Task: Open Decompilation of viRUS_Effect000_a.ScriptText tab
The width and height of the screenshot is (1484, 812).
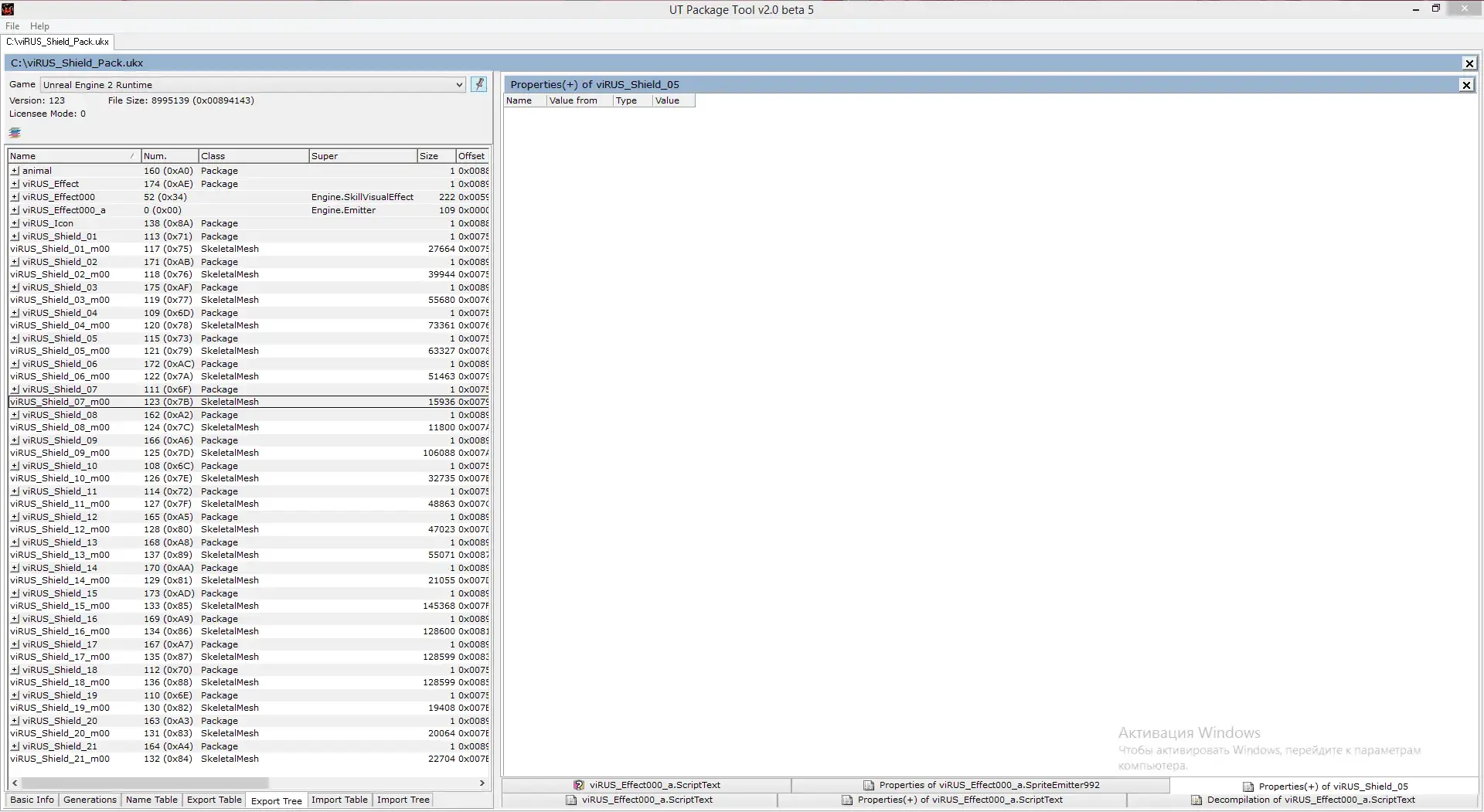Action: coord(1302,800)
